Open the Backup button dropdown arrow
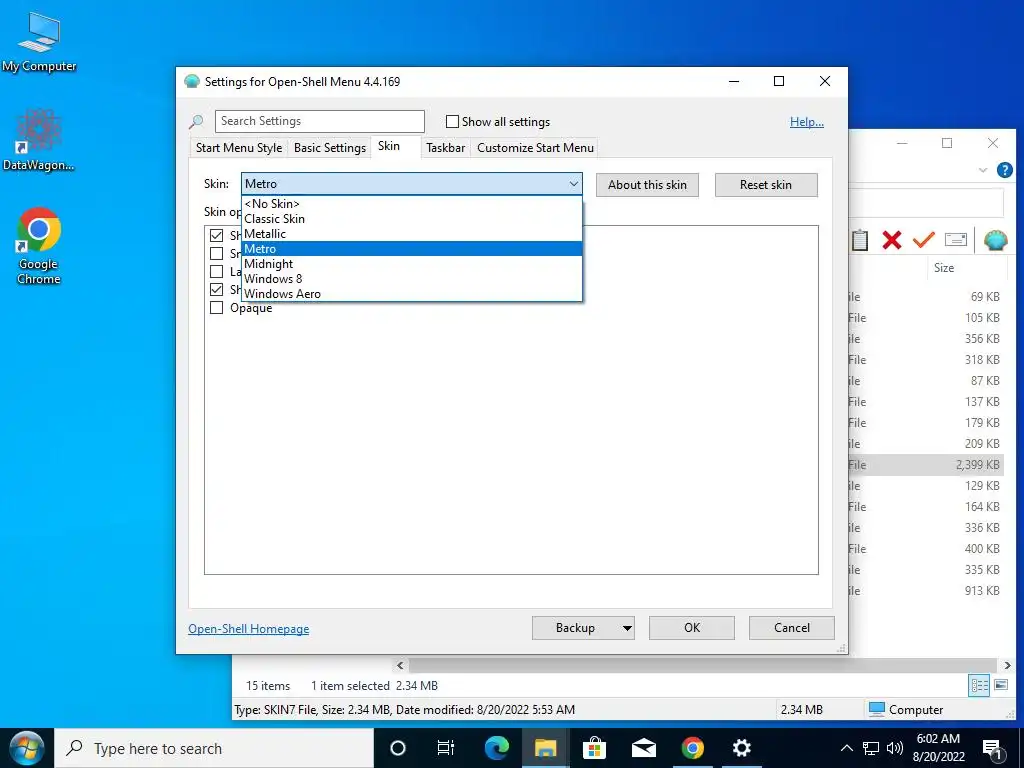 (x=627, y=628)
